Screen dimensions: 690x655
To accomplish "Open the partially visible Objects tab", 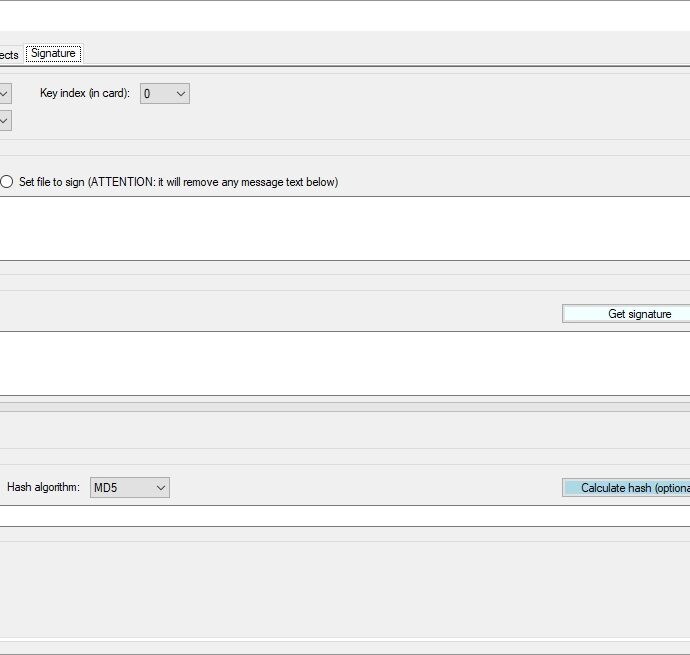I will (9, 55).
